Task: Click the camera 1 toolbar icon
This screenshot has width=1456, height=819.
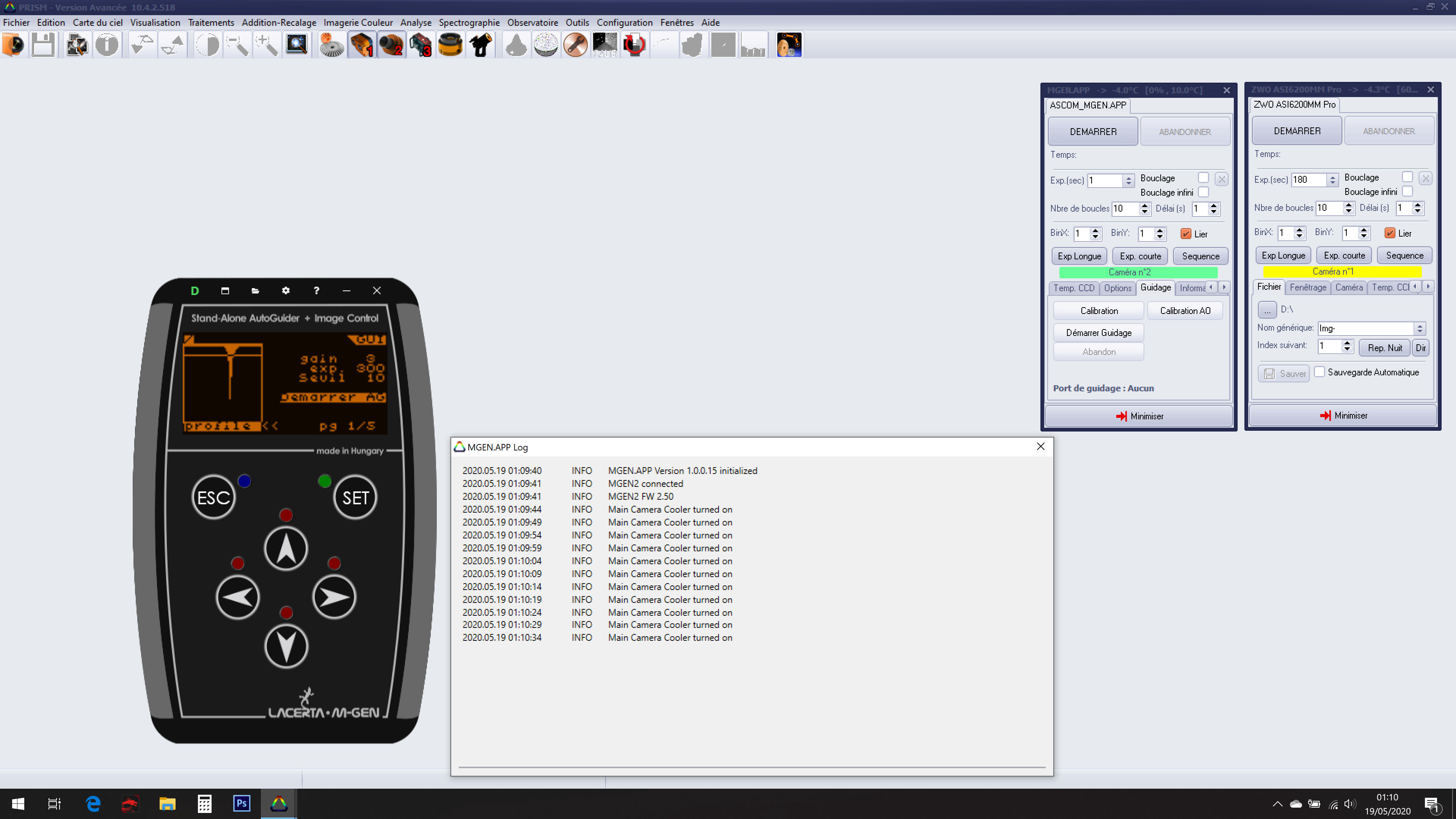Action: pos(362,45)
